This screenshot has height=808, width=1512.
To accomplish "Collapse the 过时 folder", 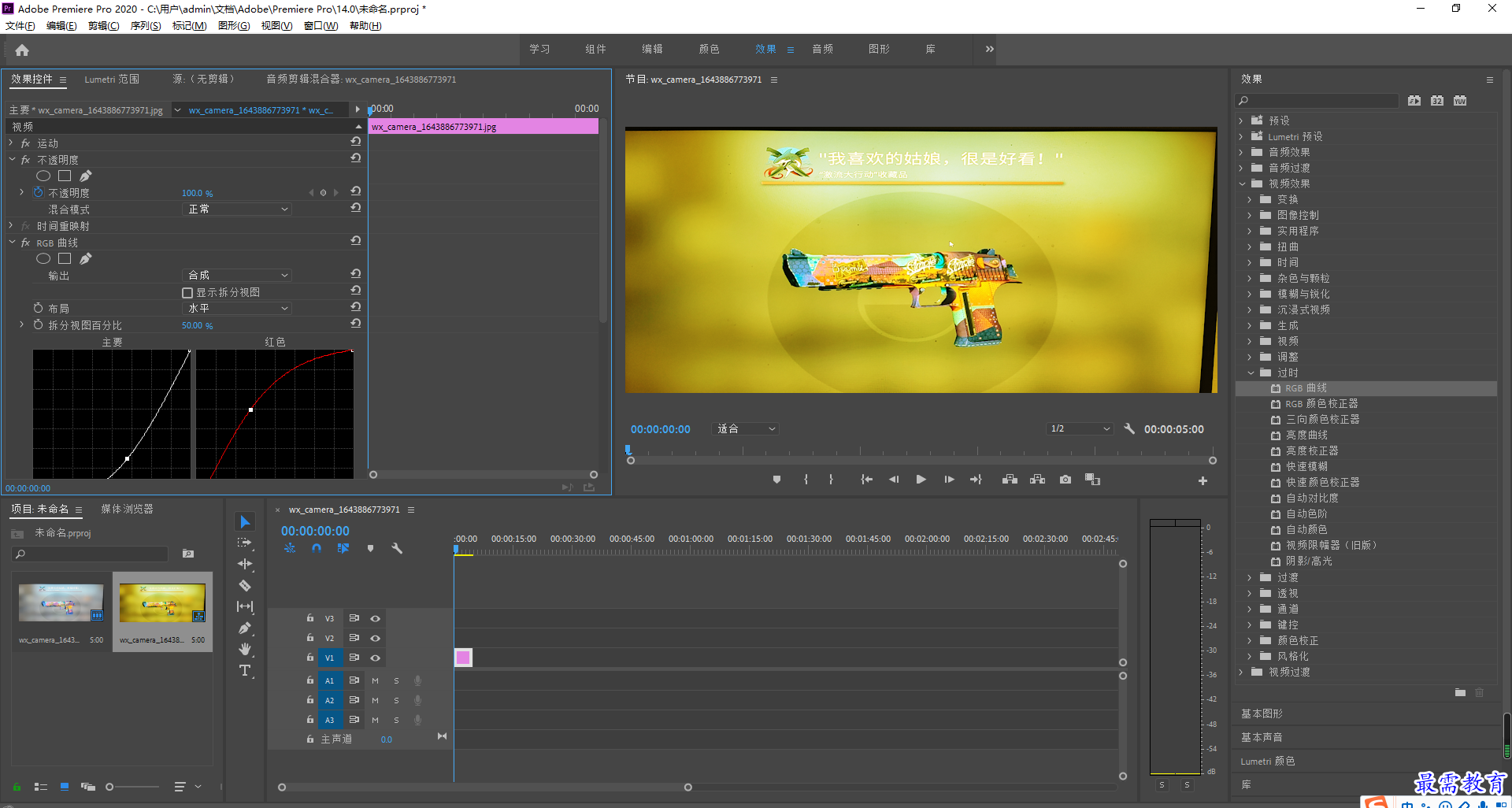I will pyautogui.click(x=1250, y=372).
